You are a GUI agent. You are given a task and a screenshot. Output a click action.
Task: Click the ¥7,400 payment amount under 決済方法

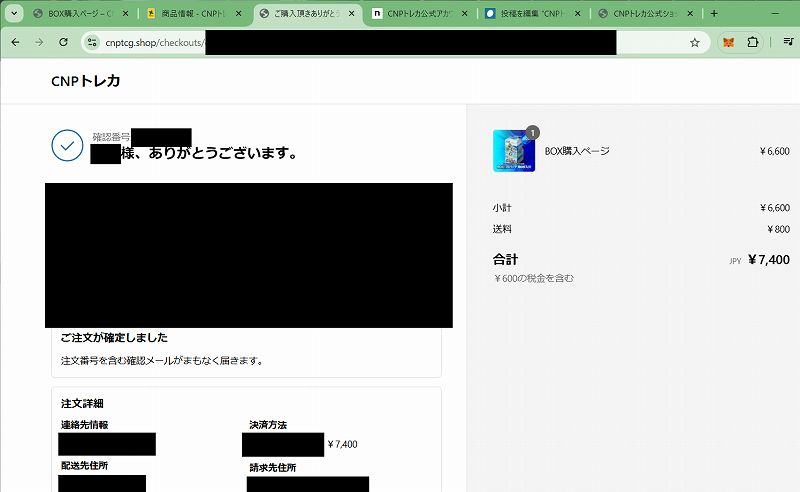pyautogui.click(x=342, y=444)
